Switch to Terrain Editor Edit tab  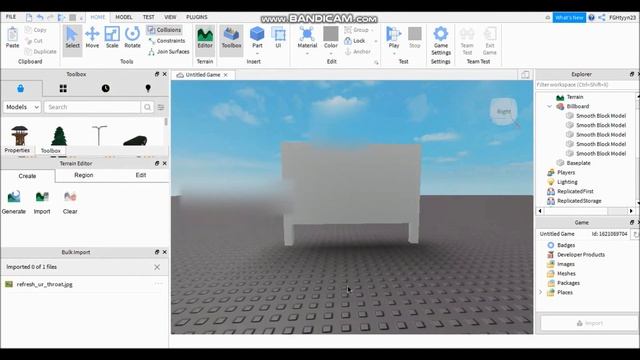pyautogui.click(x=141, y=175)
